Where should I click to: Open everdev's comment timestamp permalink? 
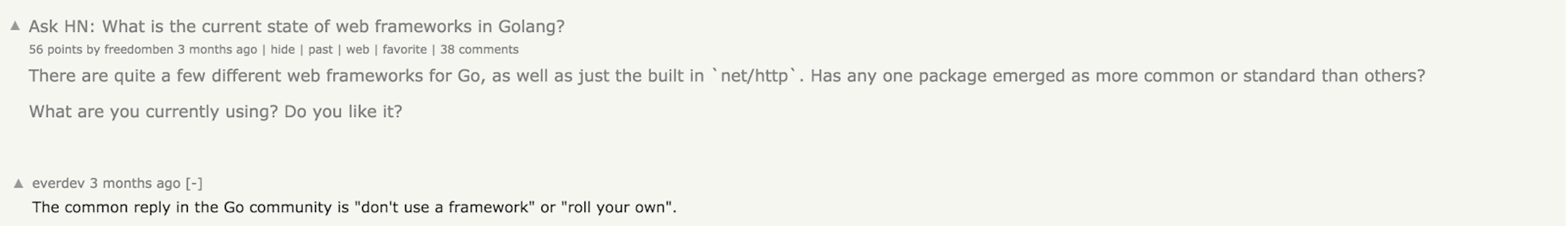coord(135,183)
